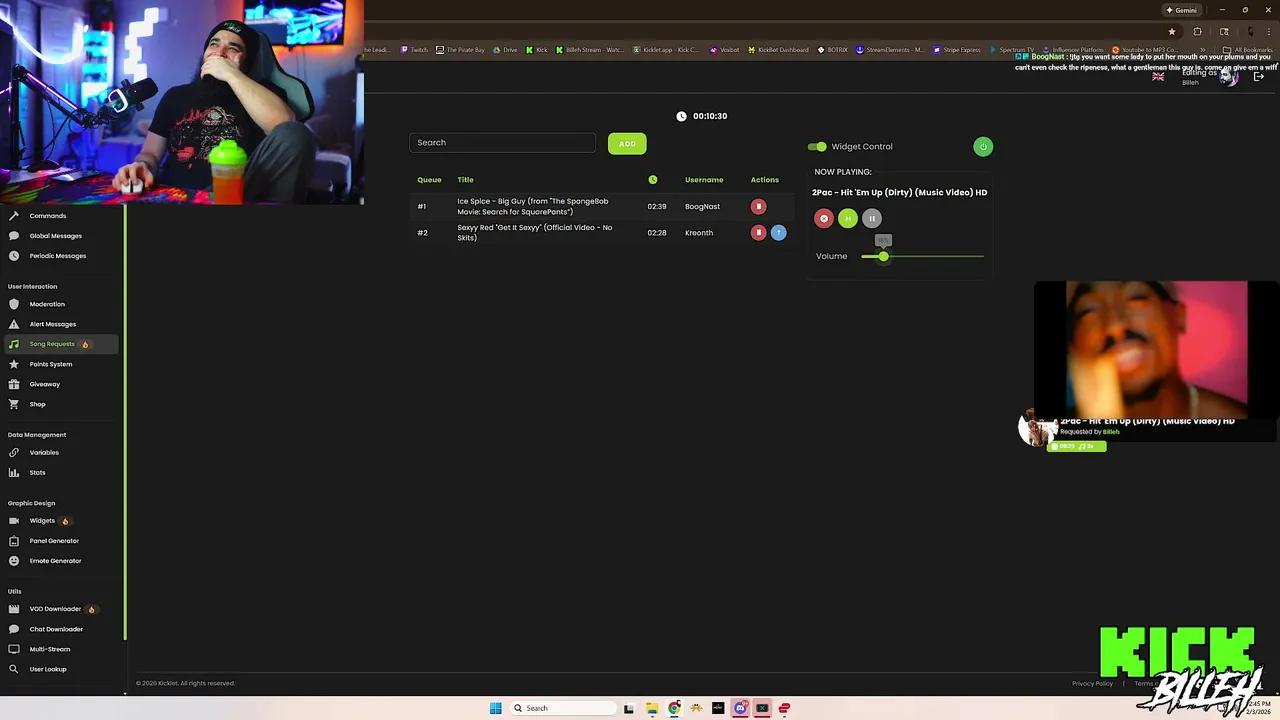Click the Multi-Stream monitor icon
The image size is (1280, 720).
coord(14,649)
